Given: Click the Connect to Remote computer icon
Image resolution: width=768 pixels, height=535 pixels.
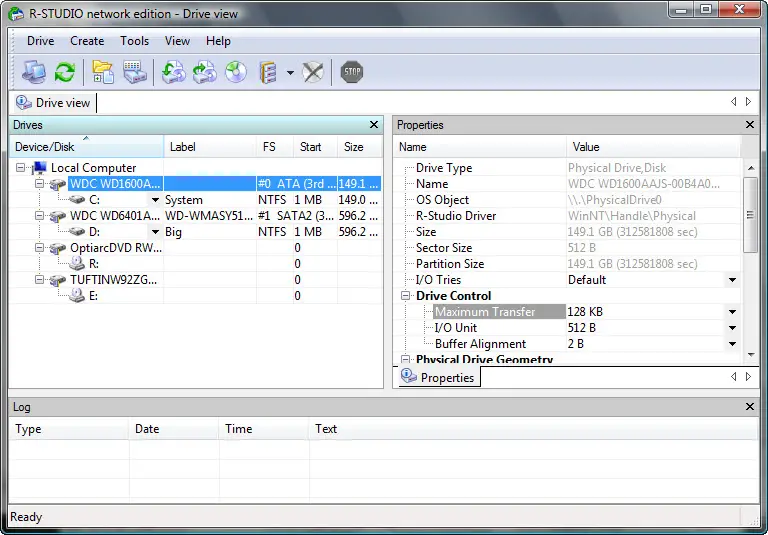Looking at the screenshot, I should [34, 73].
